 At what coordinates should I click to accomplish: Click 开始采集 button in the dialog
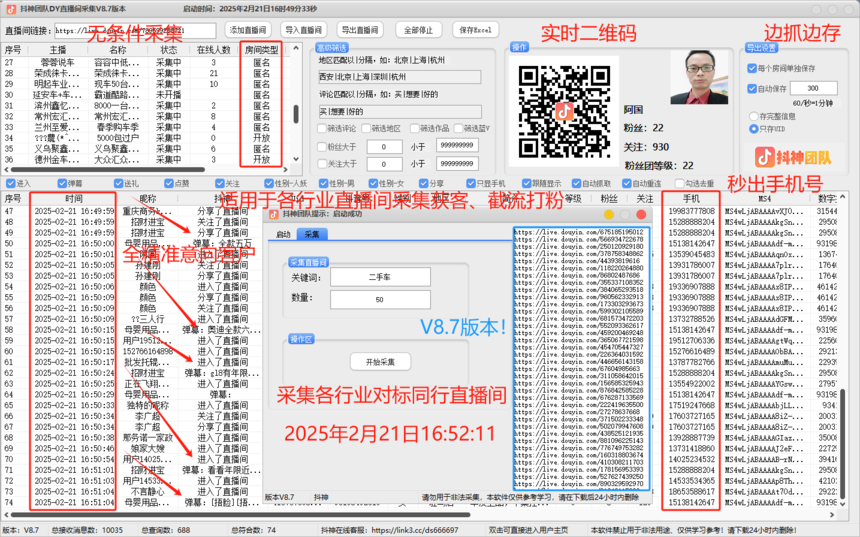click(380, 362)
